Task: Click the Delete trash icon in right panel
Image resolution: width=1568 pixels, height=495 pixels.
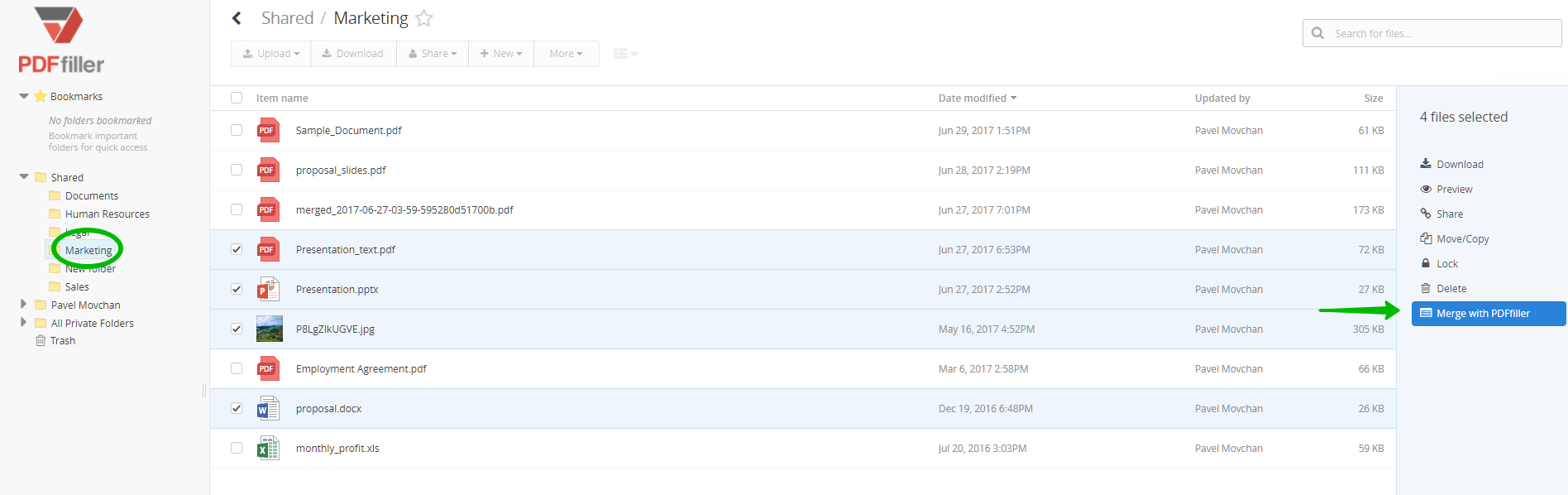Action: [x=1426, y=288]
